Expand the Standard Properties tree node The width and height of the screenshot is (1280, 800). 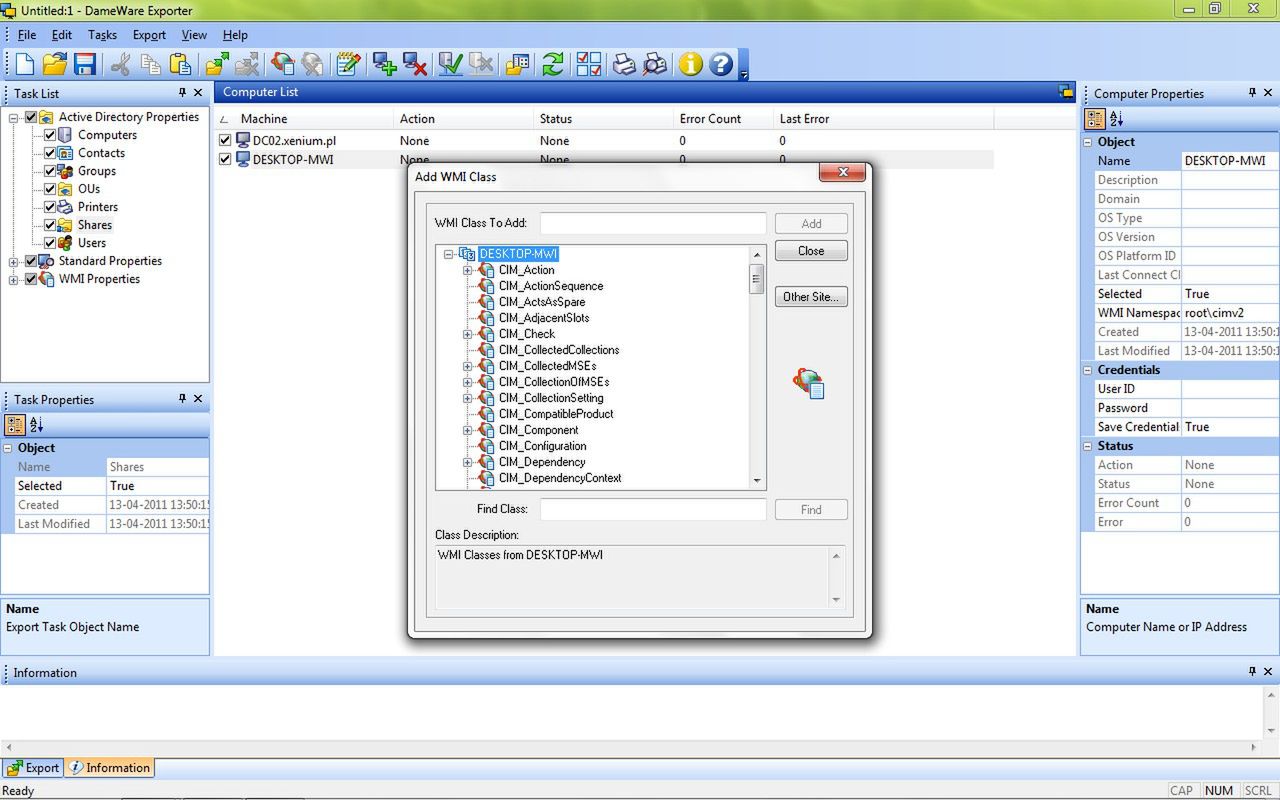pos(14,261)
